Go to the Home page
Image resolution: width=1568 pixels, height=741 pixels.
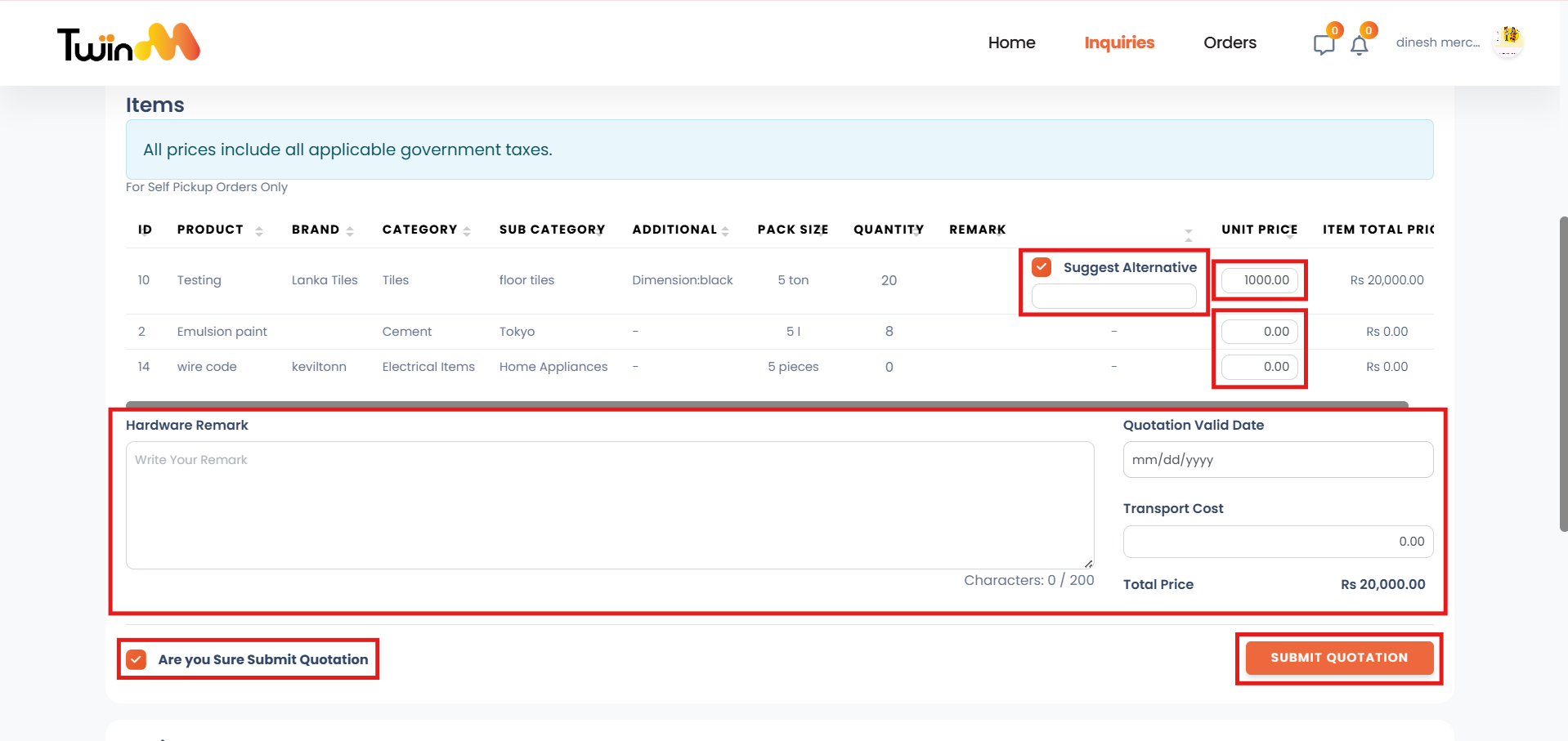1011,42
